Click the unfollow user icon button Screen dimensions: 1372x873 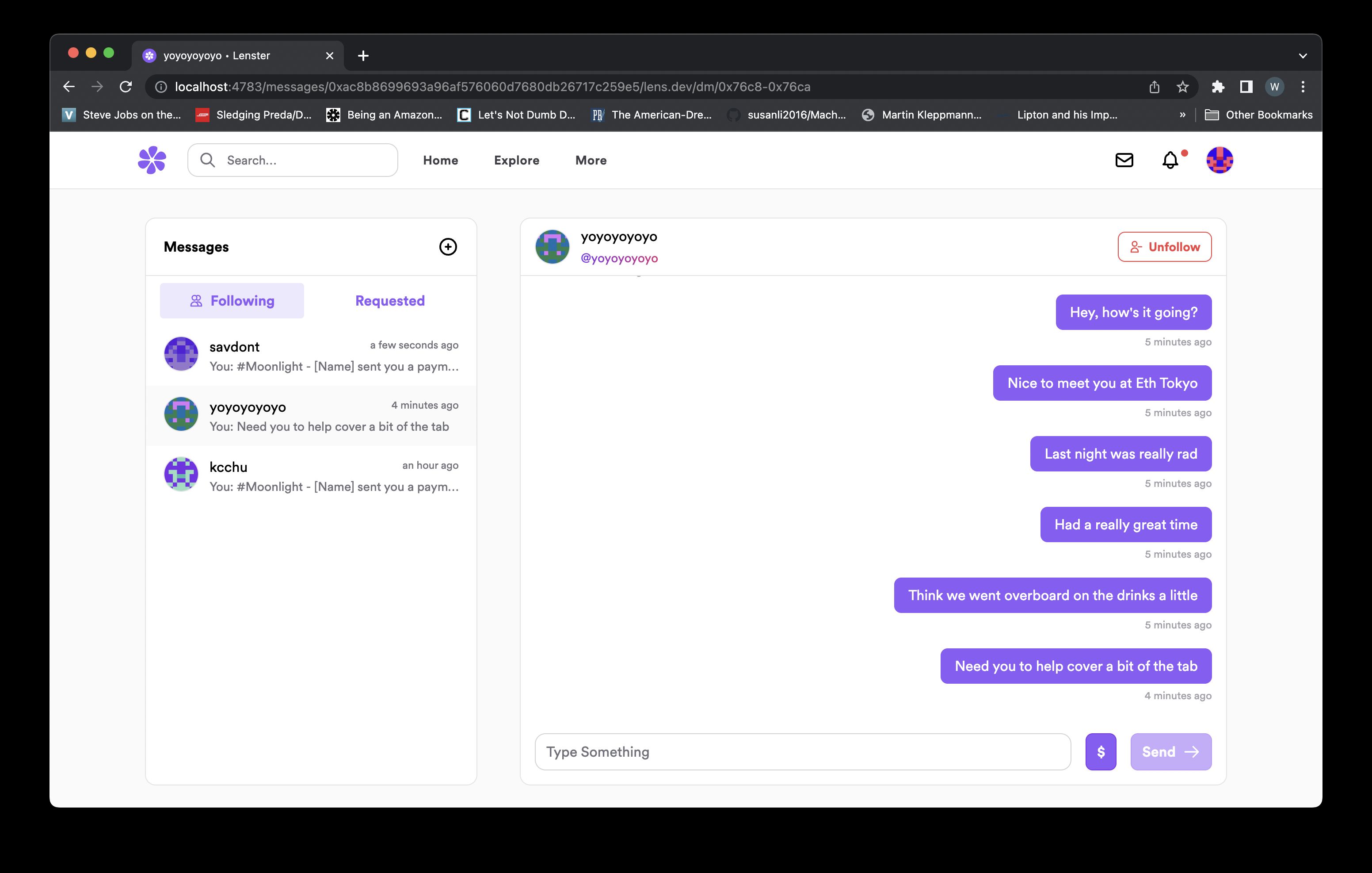tap(1136, 246)
